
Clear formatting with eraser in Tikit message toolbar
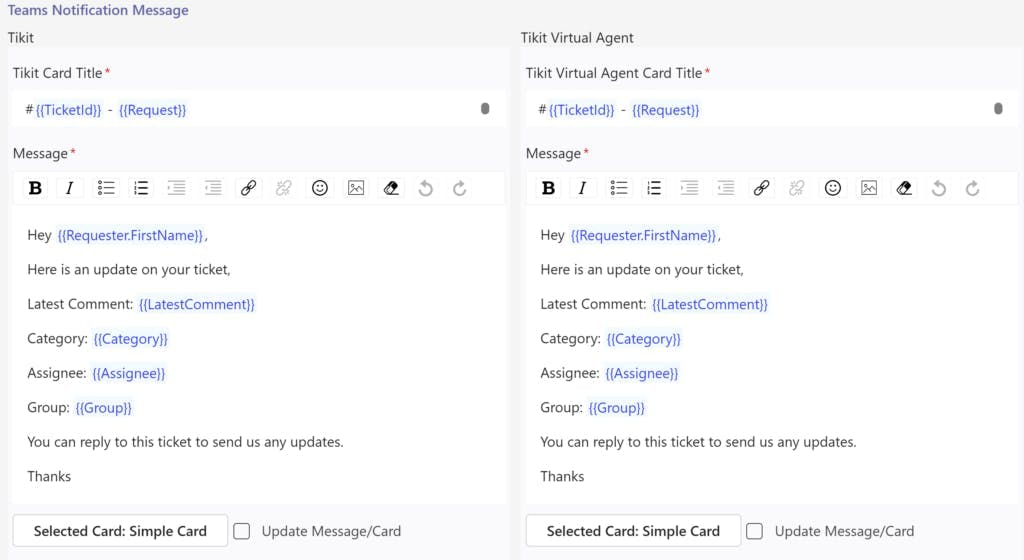click(x=391, y=188)
